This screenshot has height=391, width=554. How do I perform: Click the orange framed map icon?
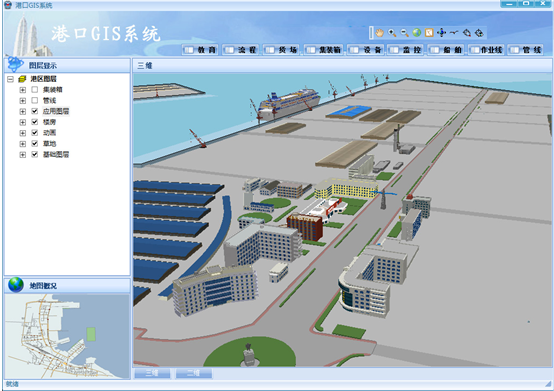pos(429,33)
